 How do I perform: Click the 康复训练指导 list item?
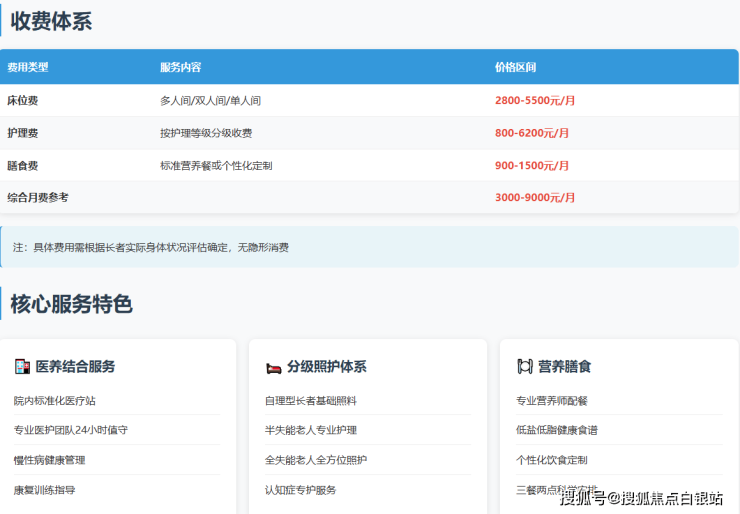[x=44, y=490]
